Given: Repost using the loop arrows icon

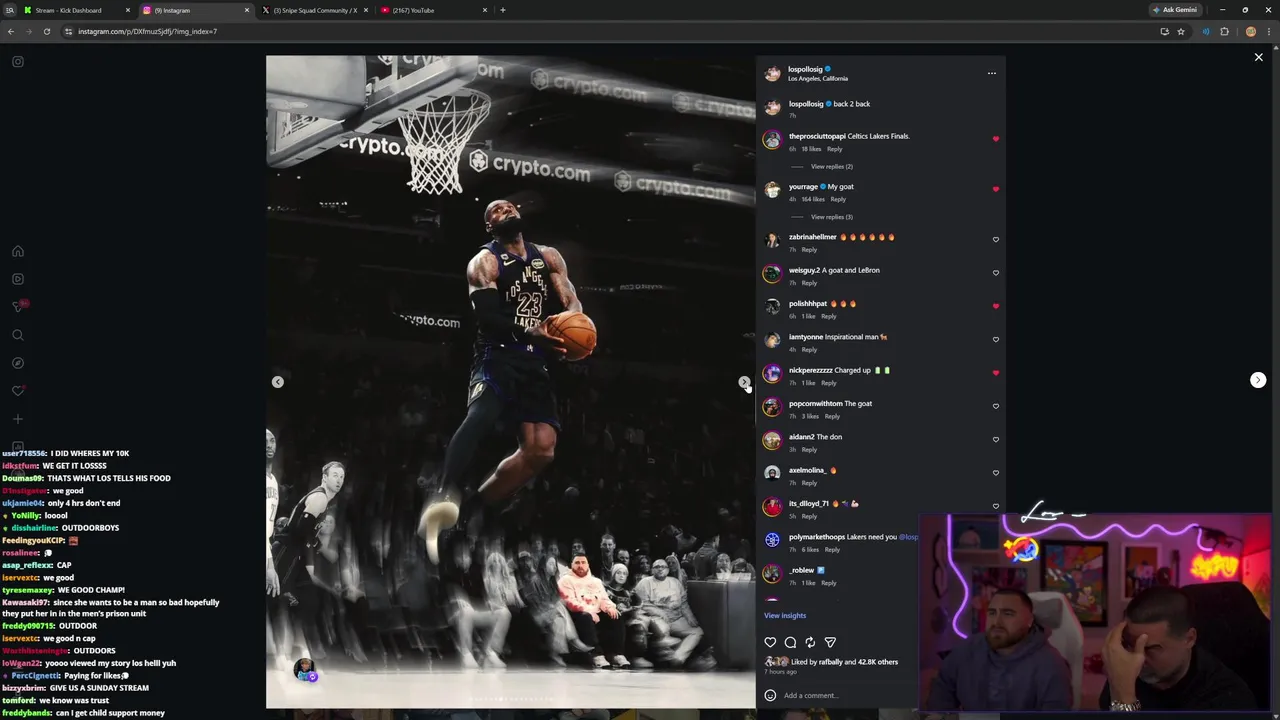Looking at the screenshot, I should click(x=810, y=642).
